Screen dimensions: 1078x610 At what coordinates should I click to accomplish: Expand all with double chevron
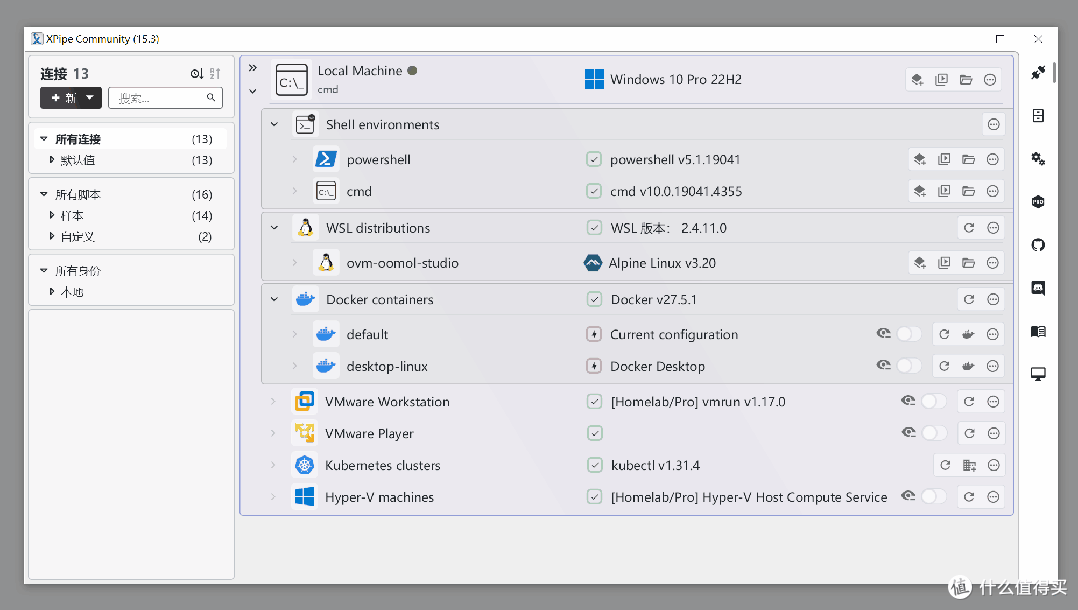(253, 68)
